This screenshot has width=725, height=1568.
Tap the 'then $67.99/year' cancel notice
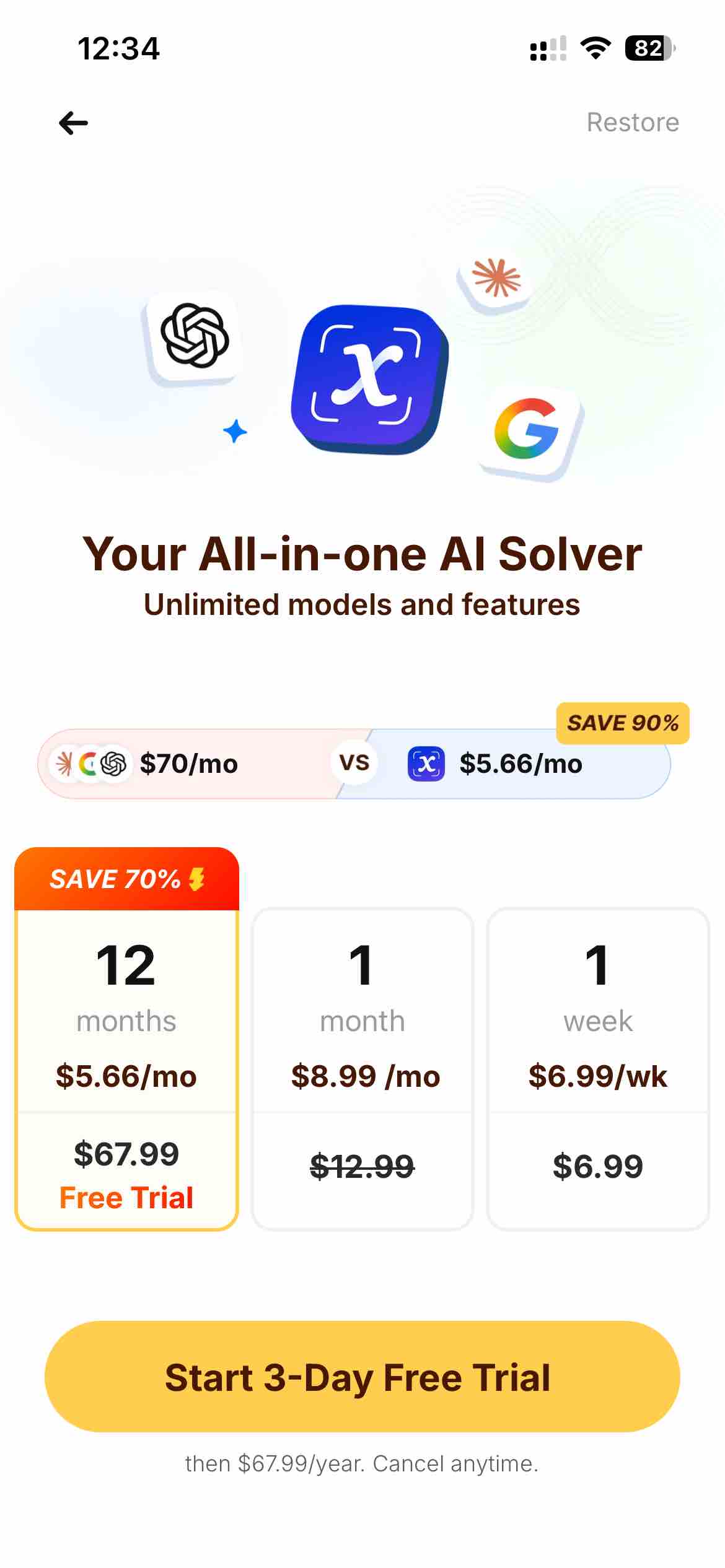click(362, 1464)
